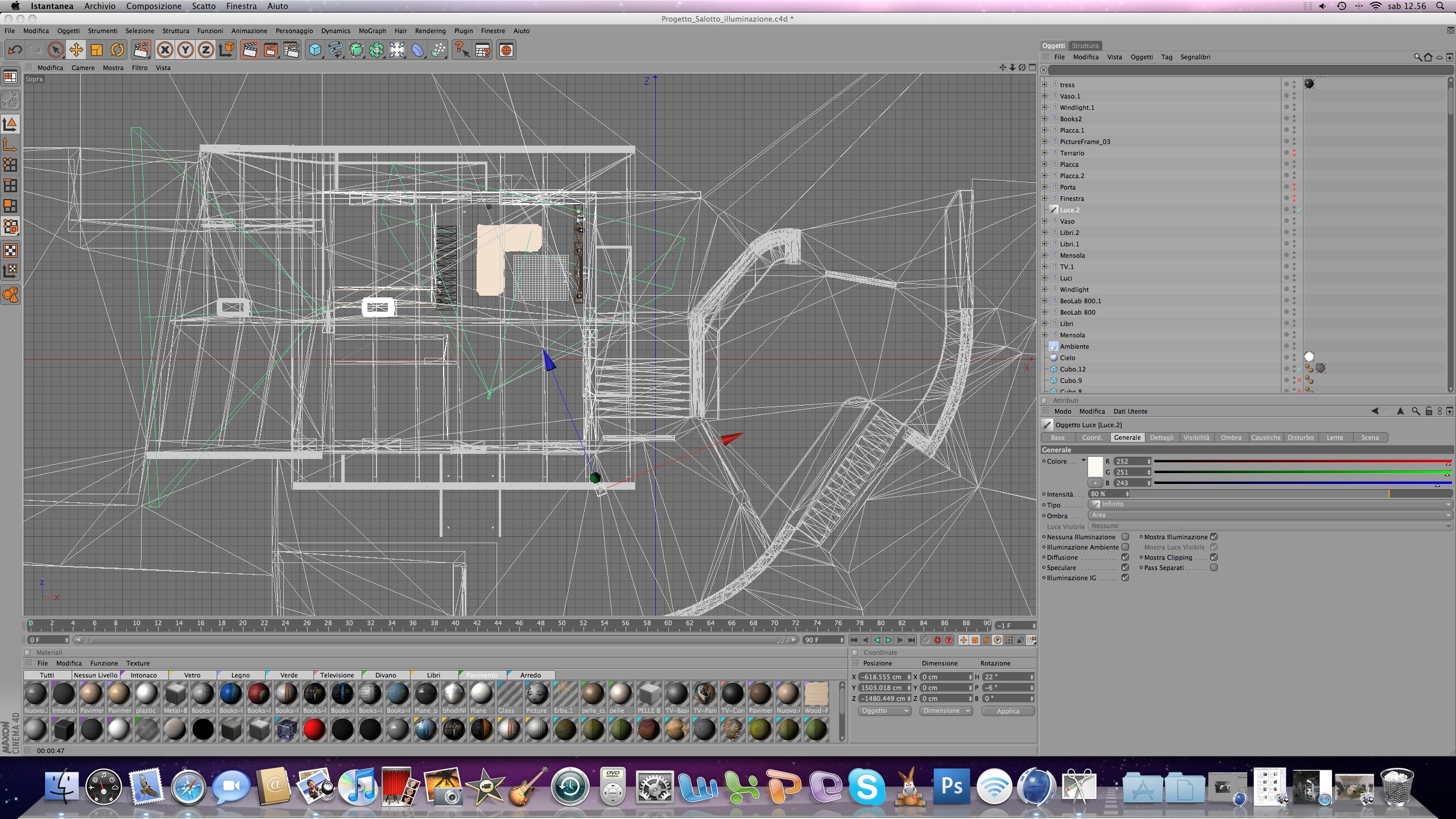
Task: Click the Applica button
Action: [x=1008, y=711]
